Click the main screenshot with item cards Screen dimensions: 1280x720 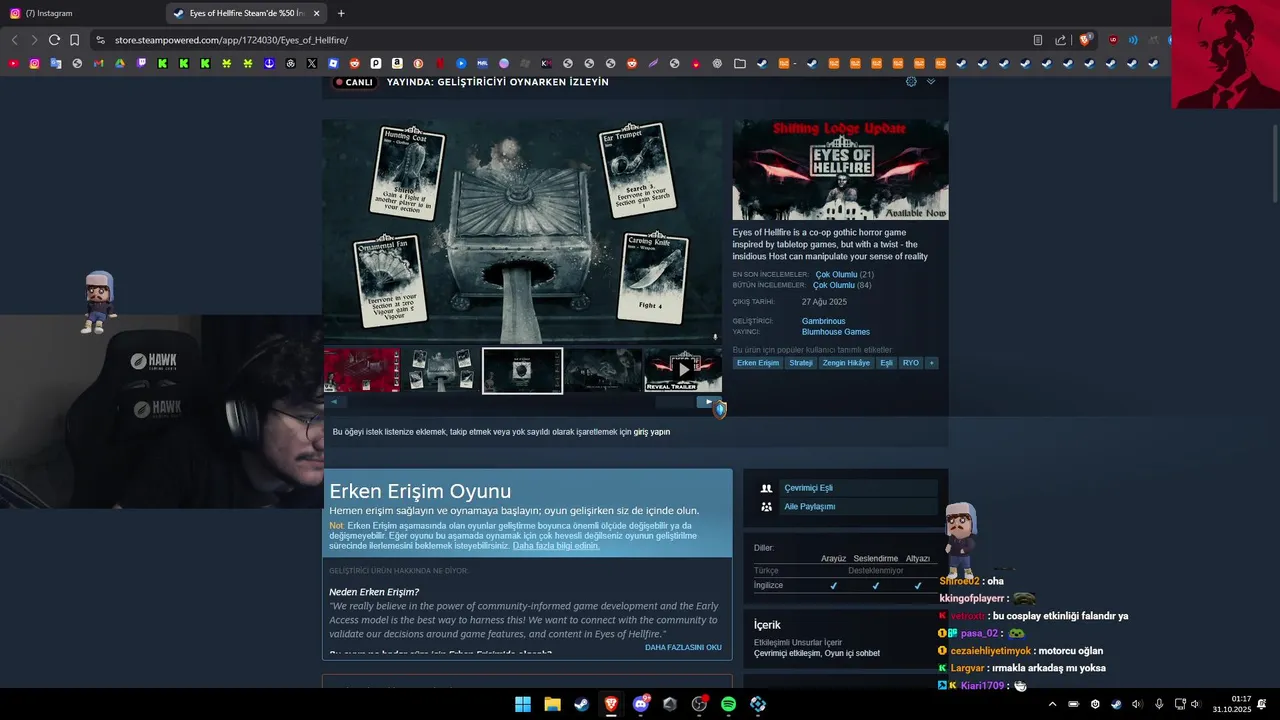(522, 232)
